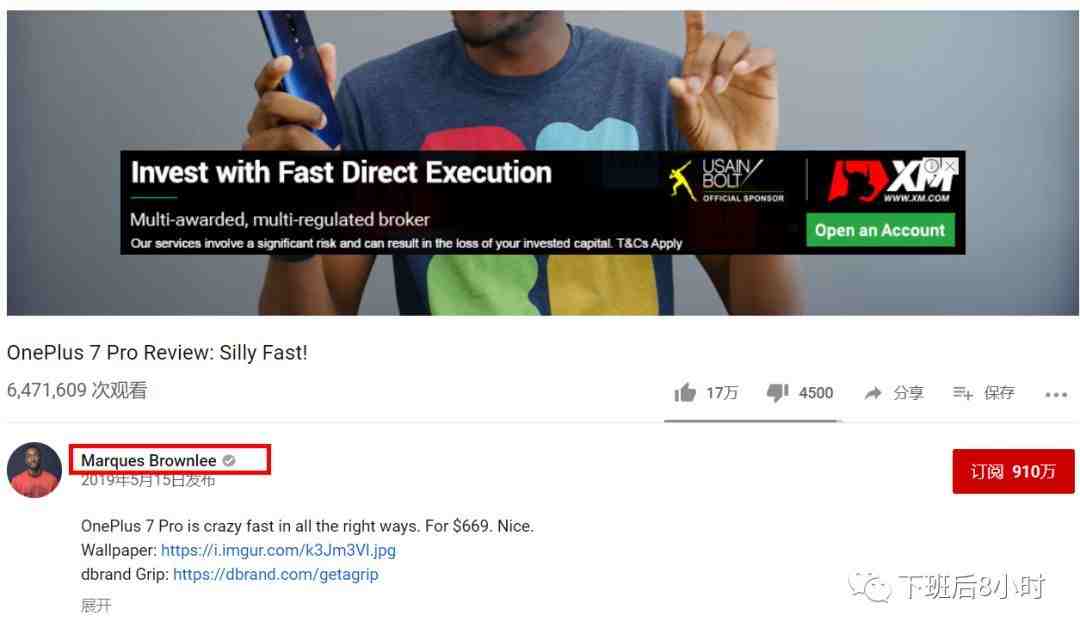Viewport: 1080px width, 634px height.
Task: Click the verified badge next to Marques Brownlee
Action: click(229, 460)
